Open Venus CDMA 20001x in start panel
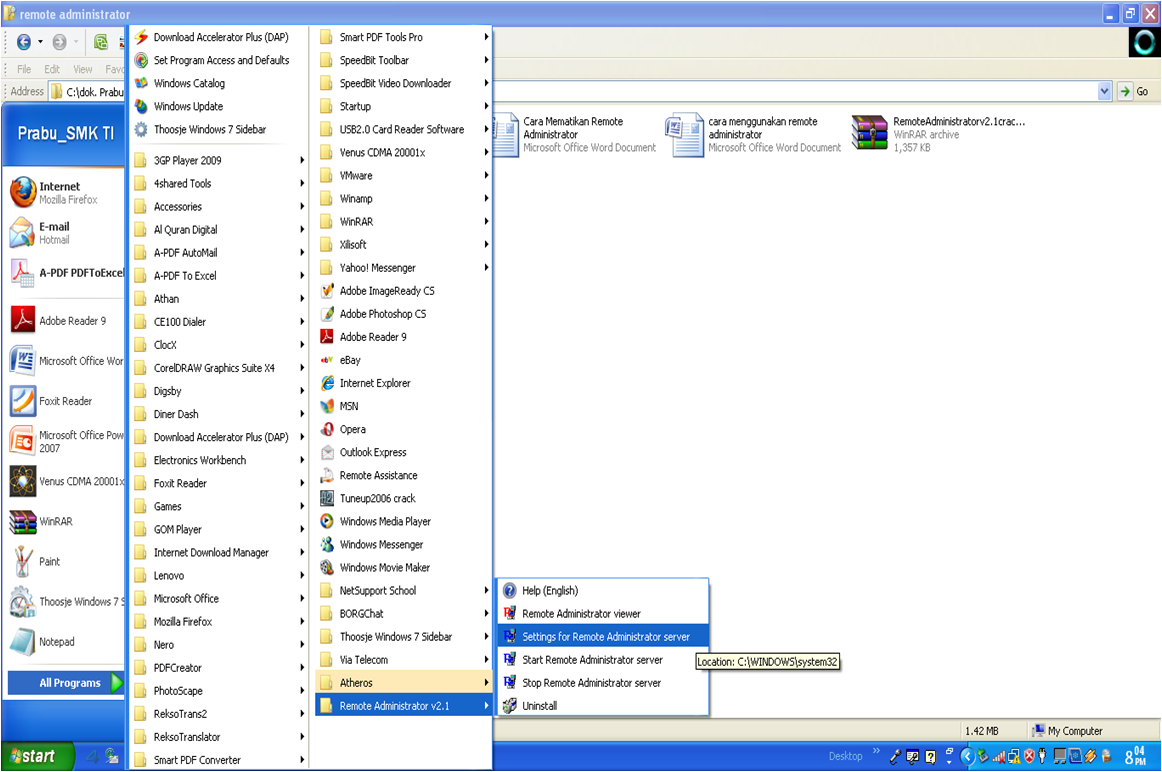The image size is (1162, 772). 65,481
